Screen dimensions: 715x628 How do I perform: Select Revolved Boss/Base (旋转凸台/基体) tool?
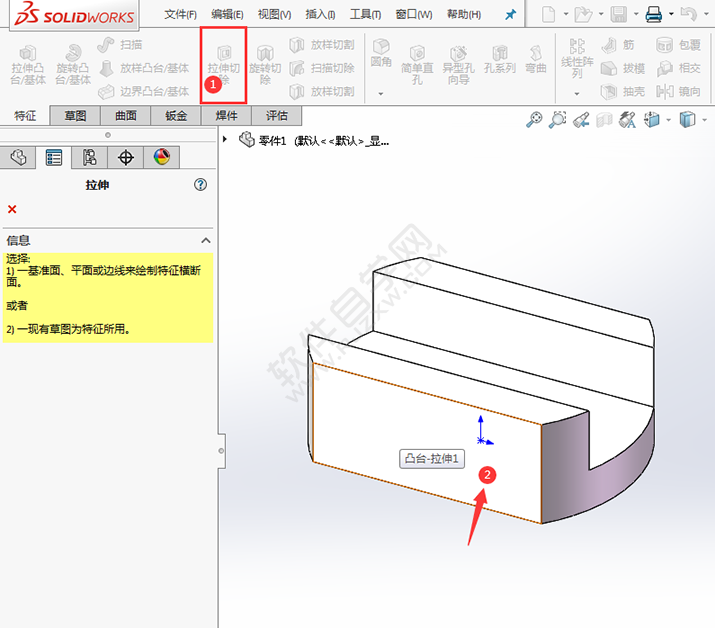(73, 65)
